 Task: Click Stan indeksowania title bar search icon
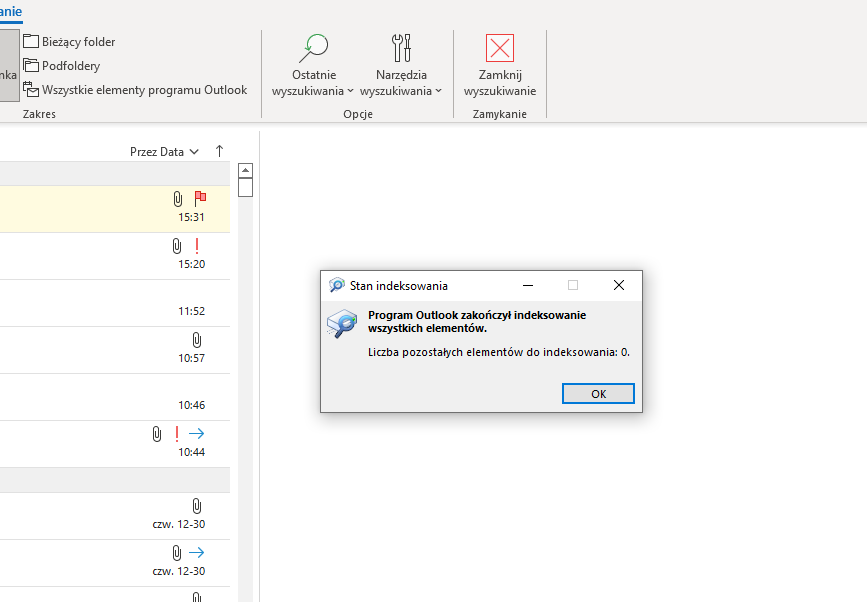click(x=336, y=285)
